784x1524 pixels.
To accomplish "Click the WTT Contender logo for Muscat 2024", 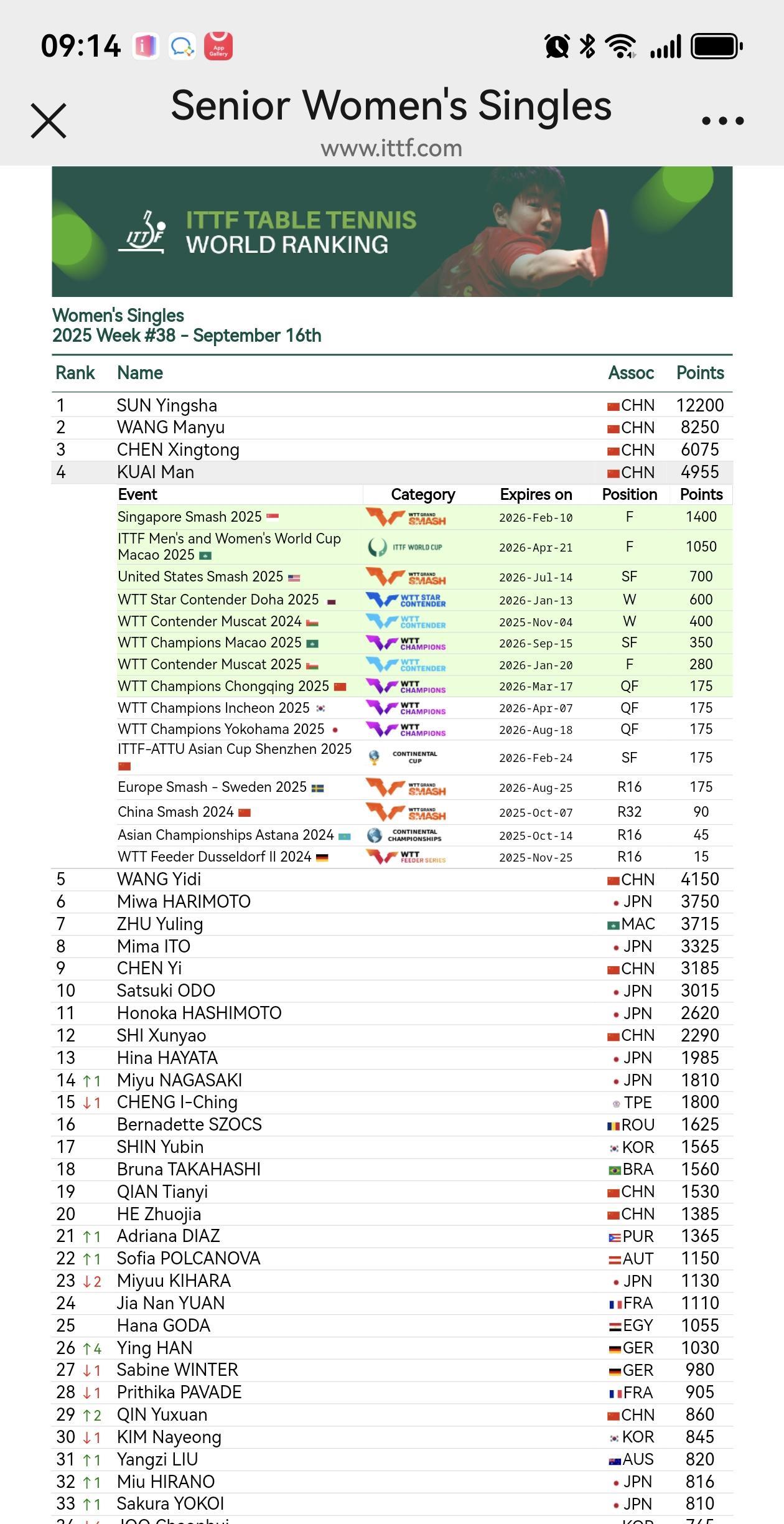I will (x=406, y=621).
